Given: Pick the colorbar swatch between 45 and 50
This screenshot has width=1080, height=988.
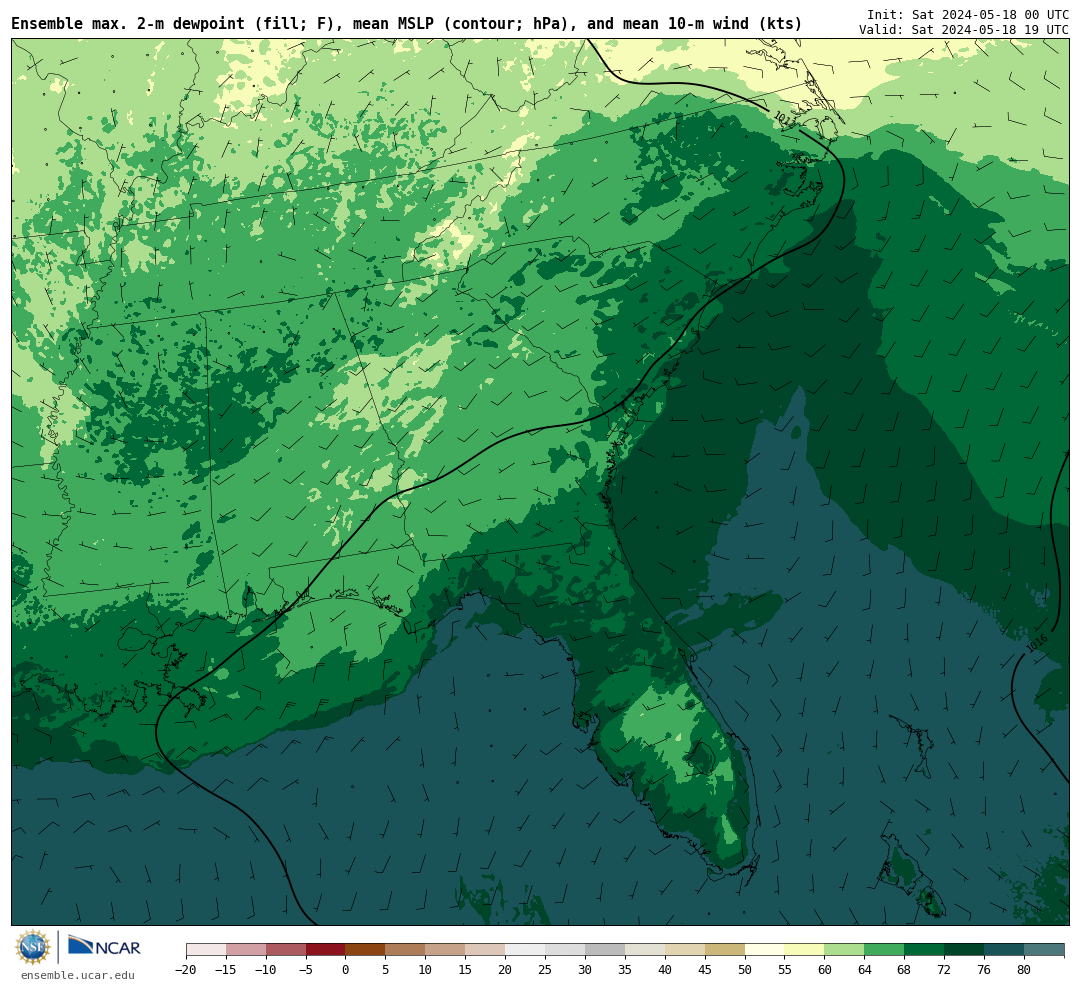Looking at the screenshot, I should pyautogui.click(x=725, y=950).
